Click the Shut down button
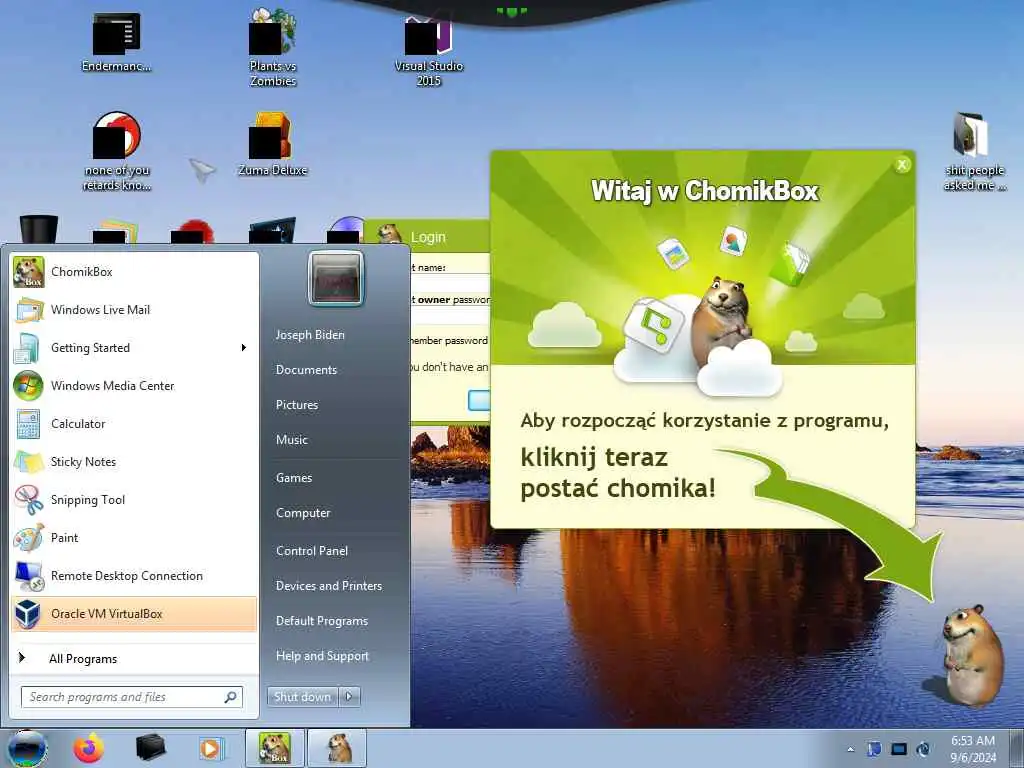The image size is (1024, 768). [x=302, y=697]
